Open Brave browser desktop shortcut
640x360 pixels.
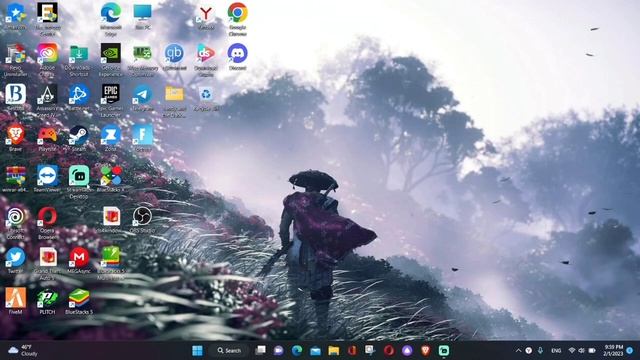click(x=16, y=135)
